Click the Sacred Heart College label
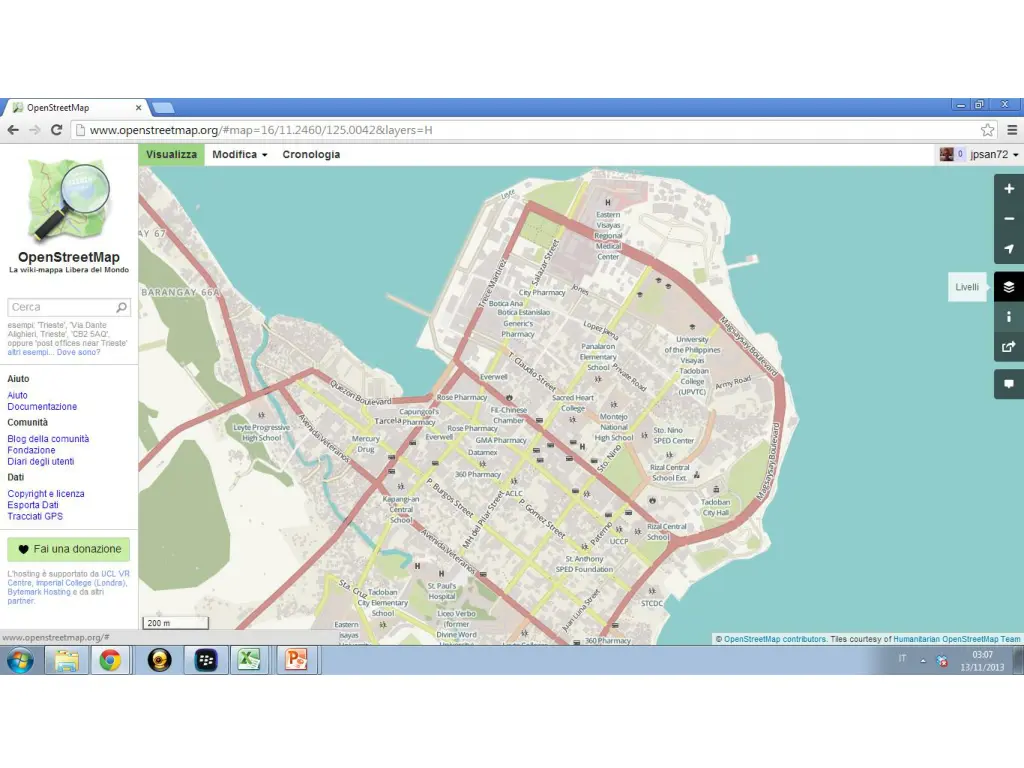 573,403
